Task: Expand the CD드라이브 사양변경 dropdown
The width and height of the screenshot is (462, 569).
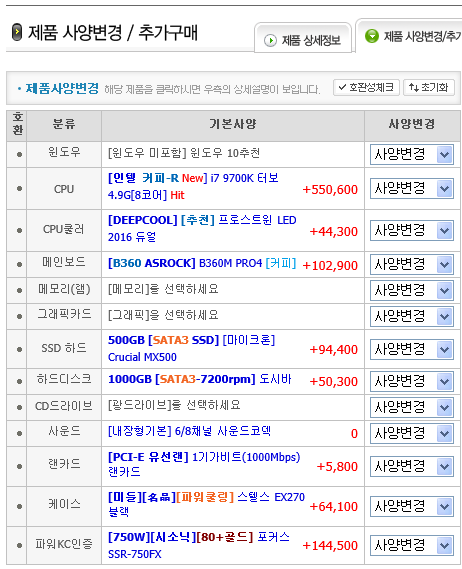Action: [412, 408]
